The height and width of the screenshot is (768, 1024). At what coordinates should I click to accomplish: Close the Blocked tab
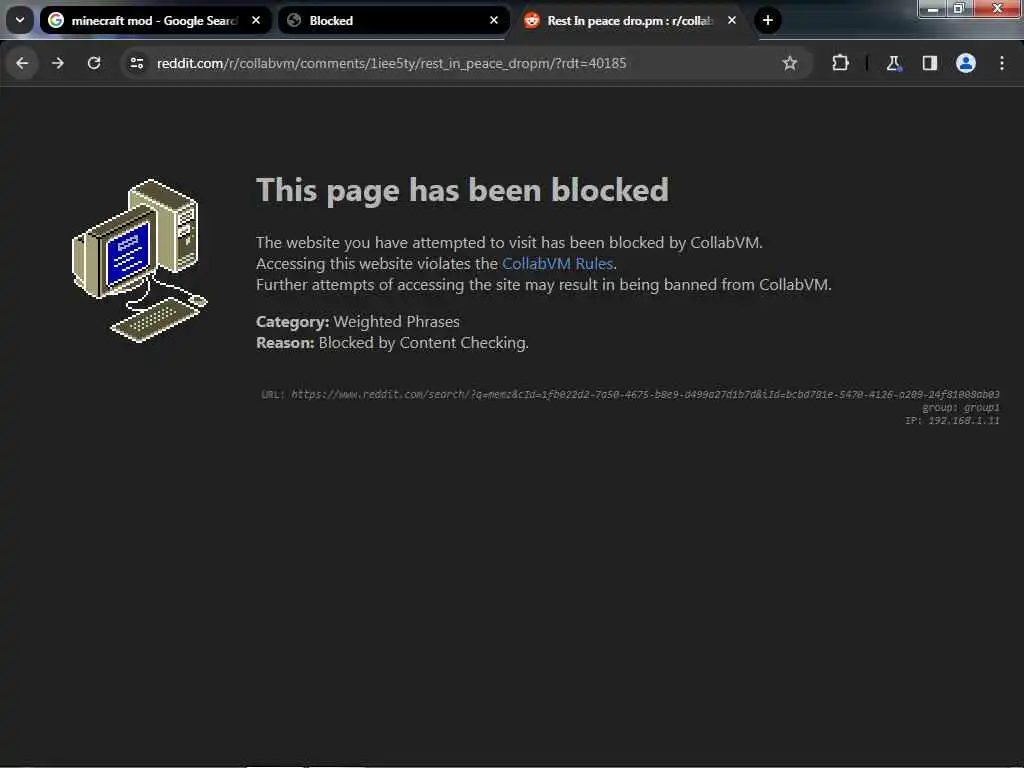494,21
